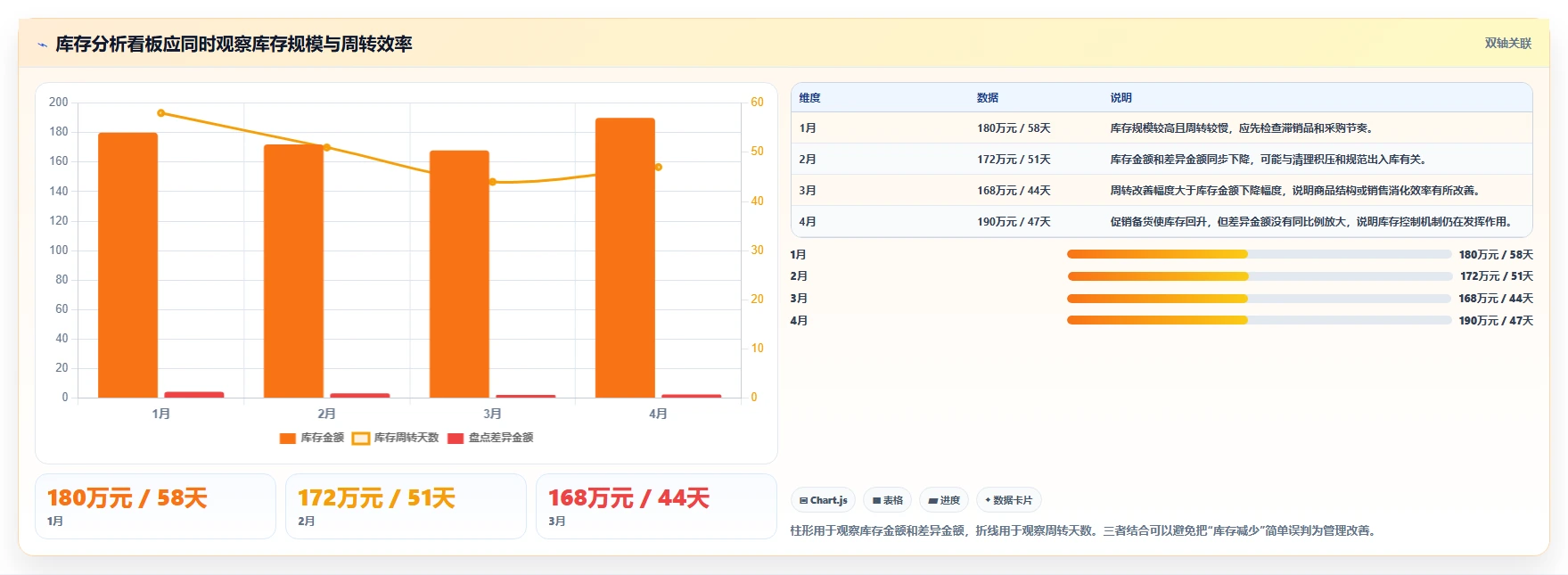Image resolution: width=1568 pixels, height=575 pixels.
Task: Click the 3月 x-axis label on chart
Action: click(x=493, y=414)
